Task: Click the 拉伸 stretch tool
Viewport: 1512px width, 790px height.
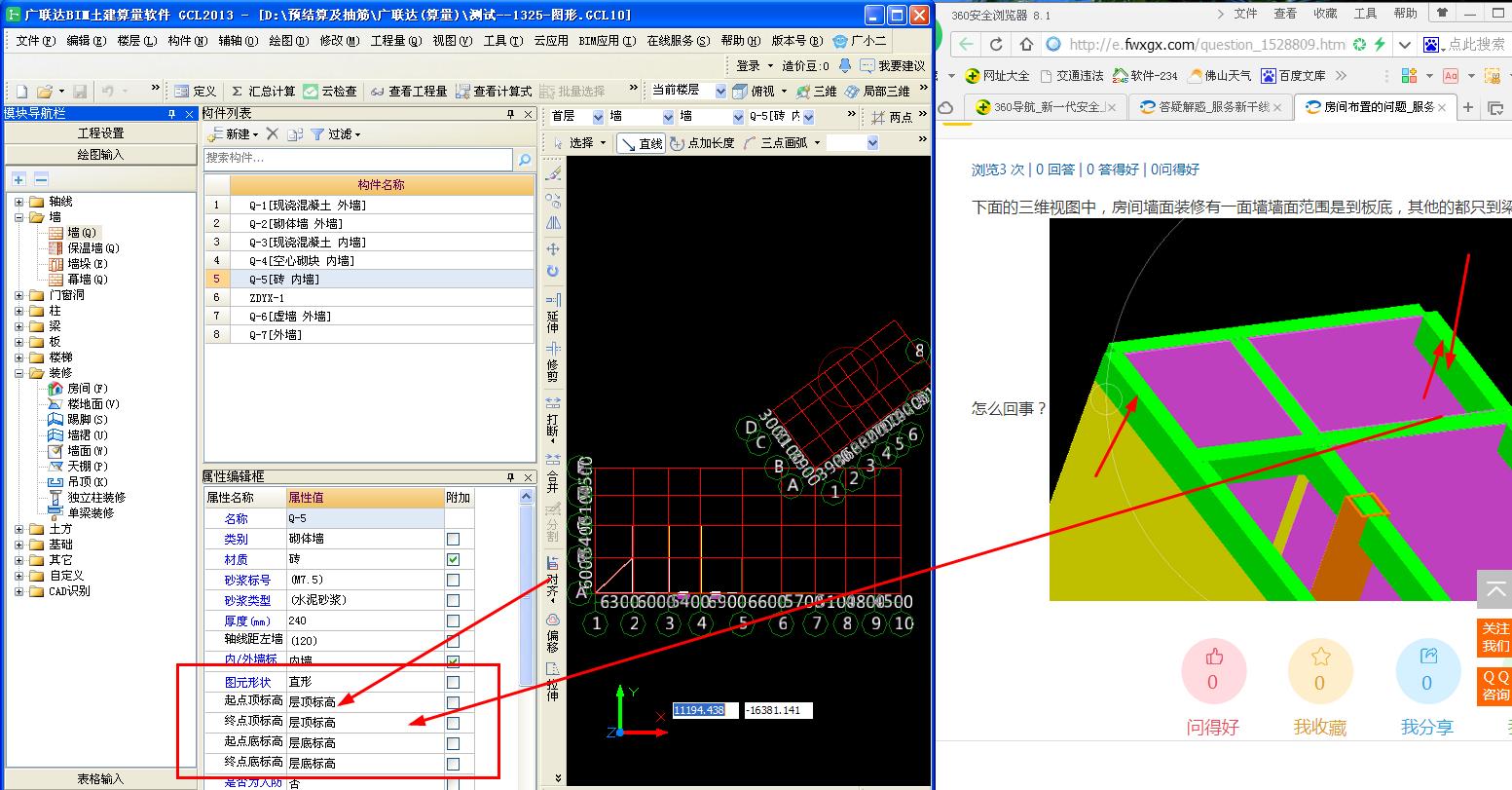Action: tap(553, 682)
